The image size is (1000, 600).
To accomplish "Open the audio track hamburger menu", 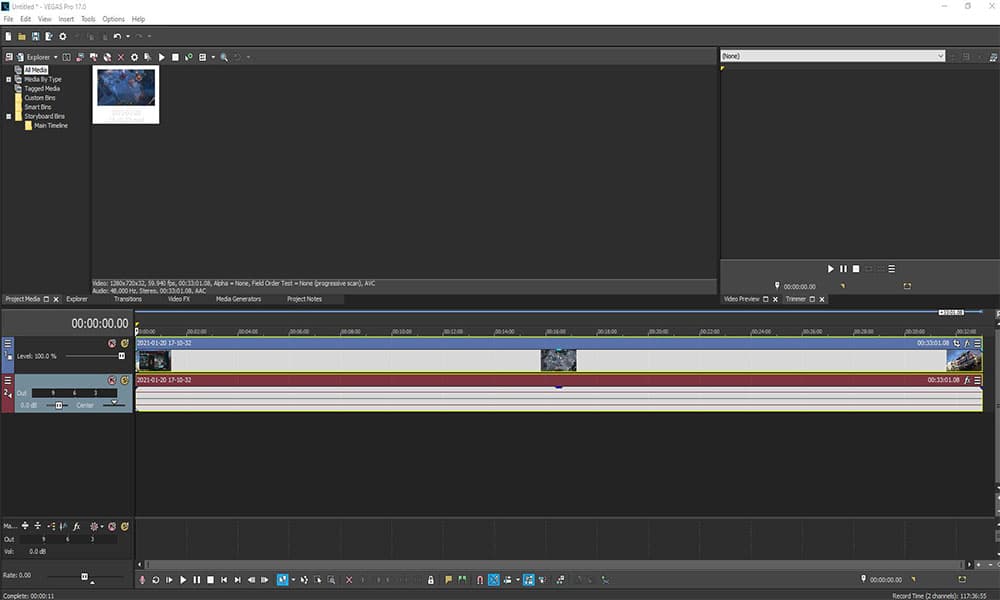I will (8, 380).
